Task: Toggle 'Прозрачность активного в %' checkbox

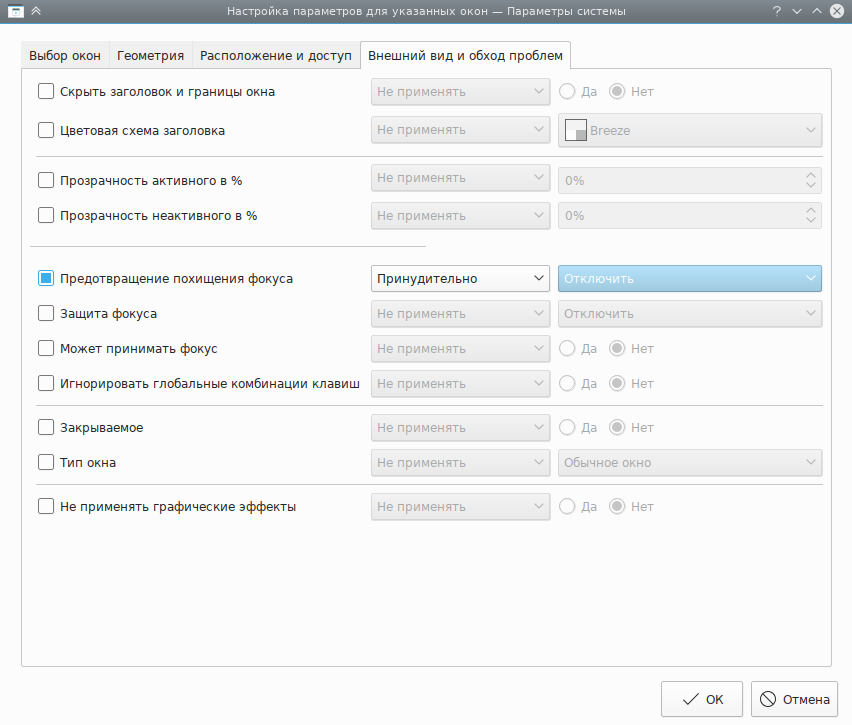Action: point(46,181)
